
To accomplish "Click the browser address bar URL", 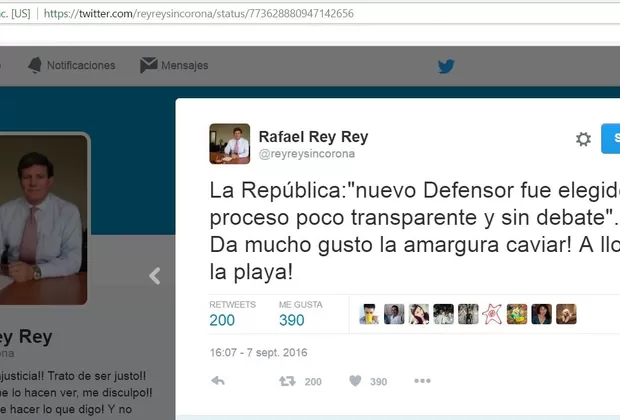I will click(198, 13).
